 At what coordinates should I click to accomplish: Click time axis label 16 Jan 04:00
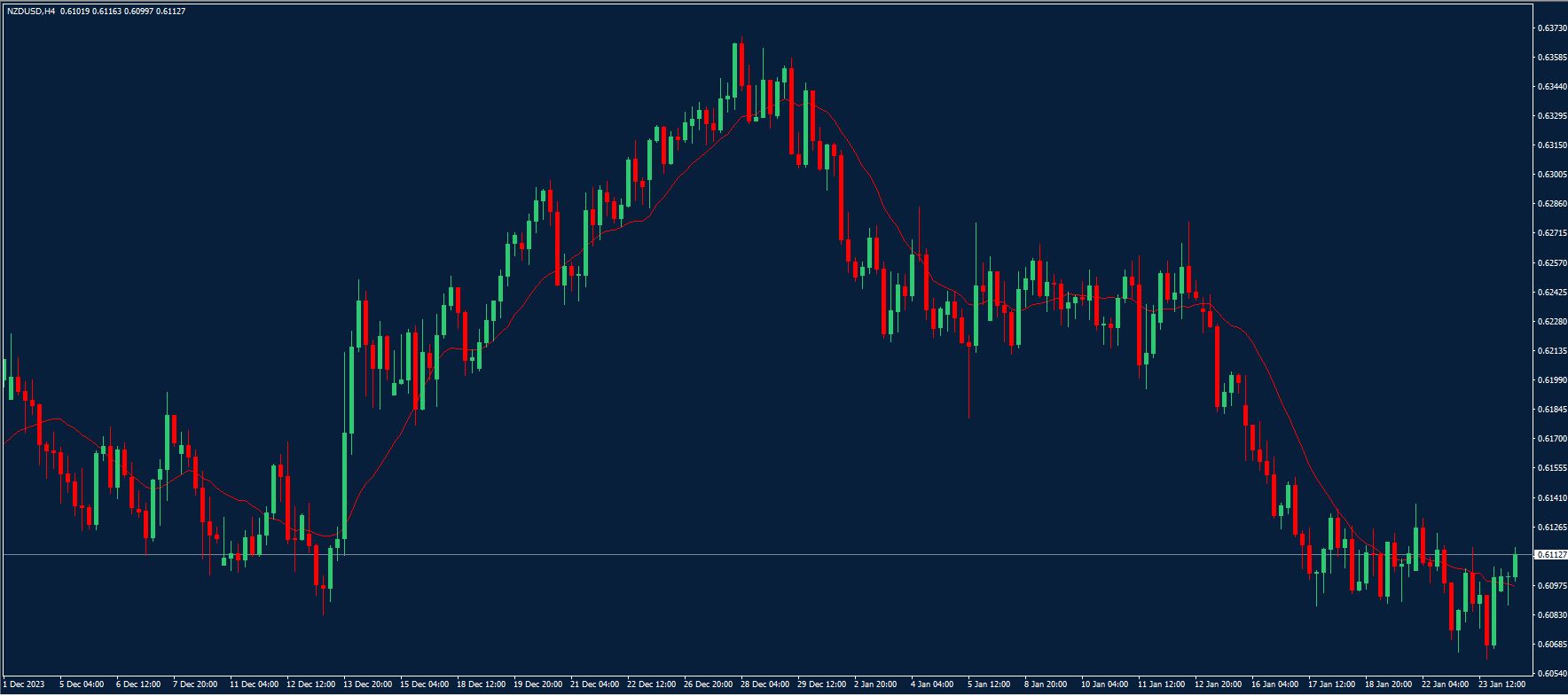1275,684
